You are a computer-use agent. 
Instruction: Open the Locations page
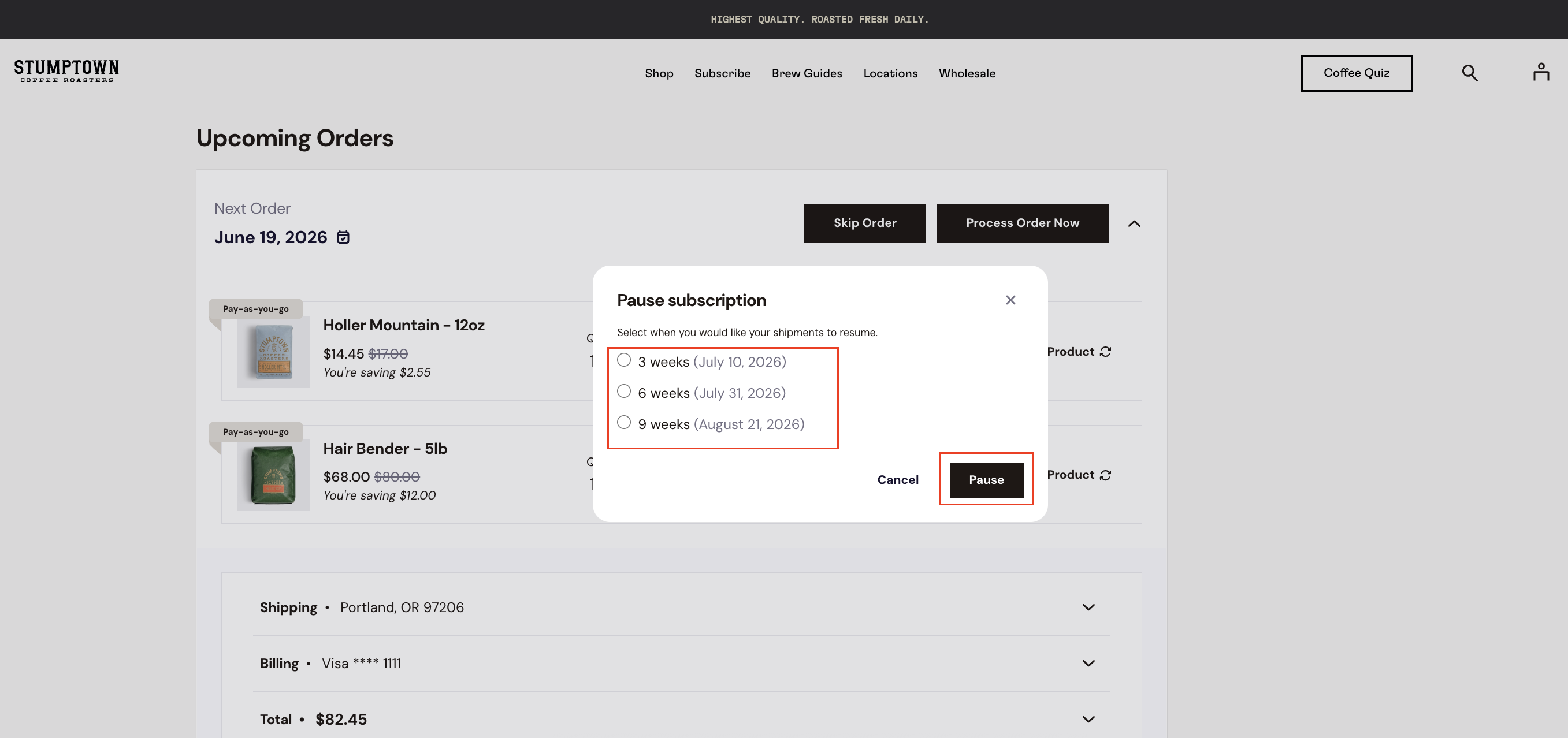pos(890,73)
